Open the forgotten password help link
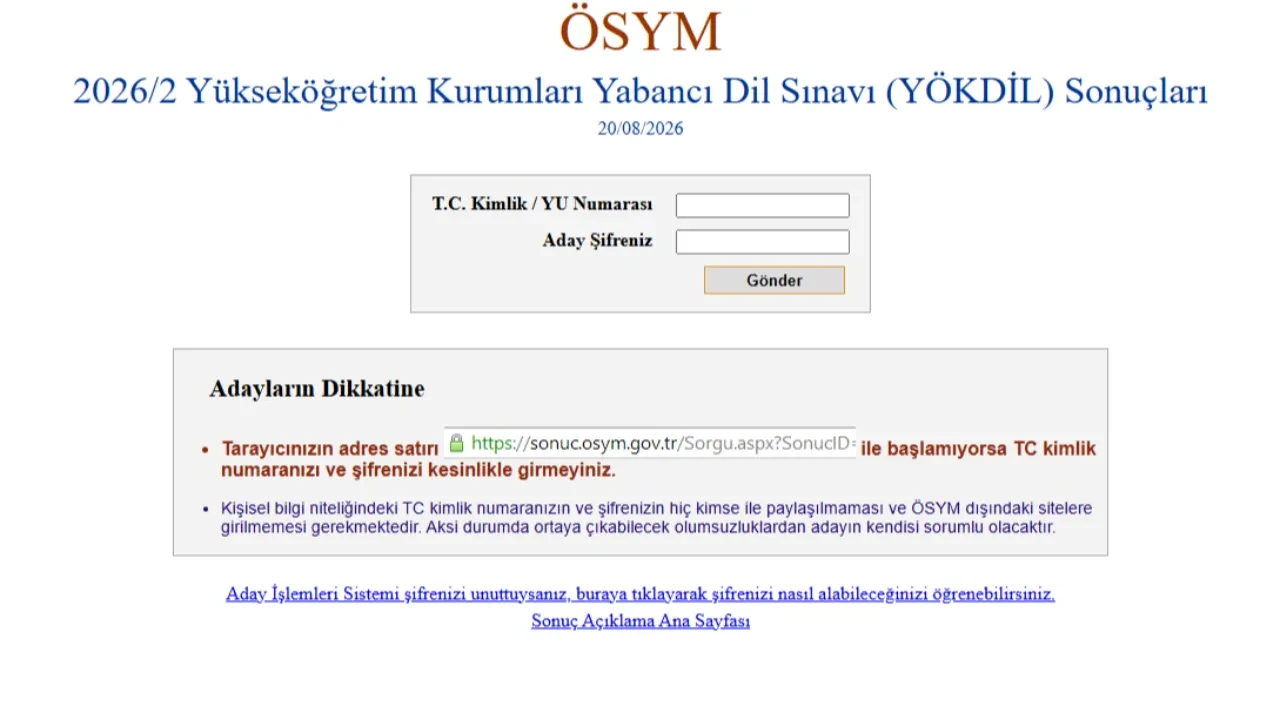 click(640, 594)
